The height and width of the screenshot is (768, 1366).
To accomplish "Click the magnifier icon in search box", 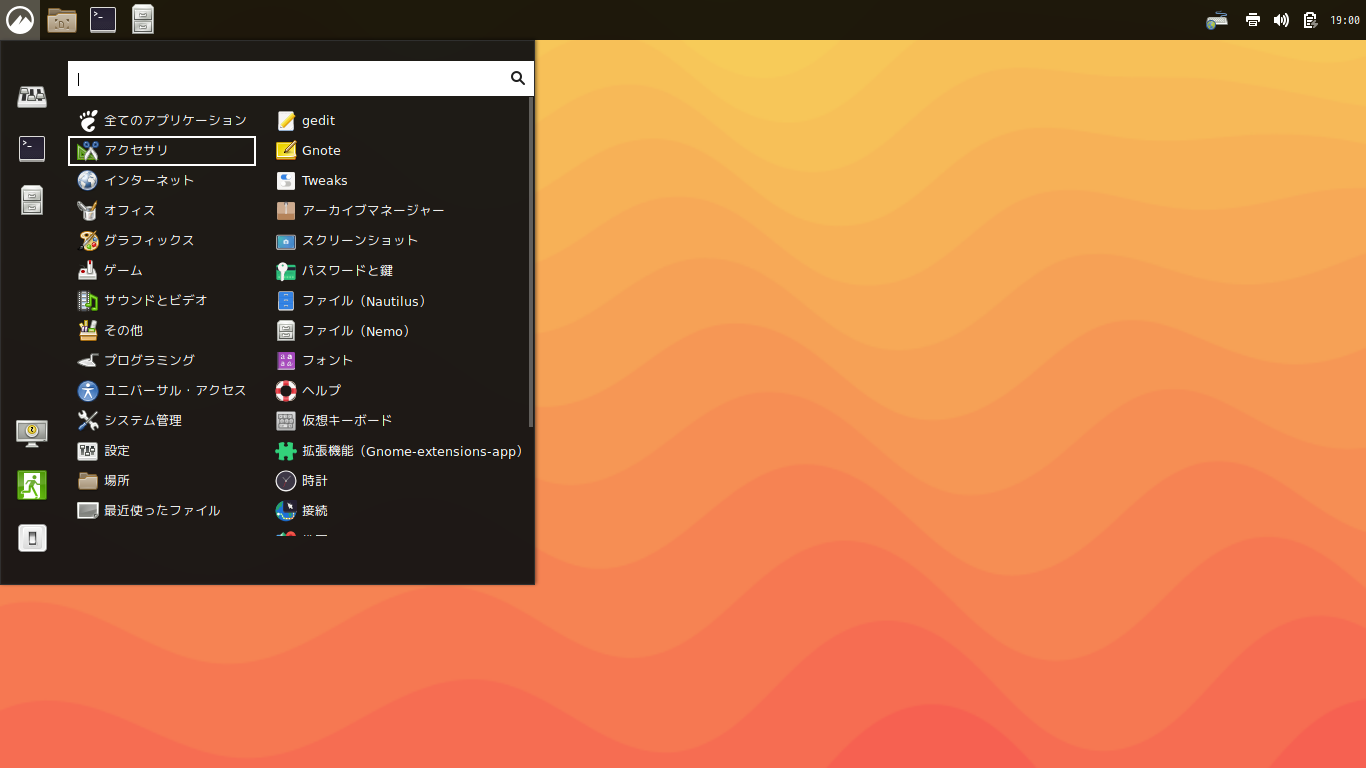I will pos(518,78).
